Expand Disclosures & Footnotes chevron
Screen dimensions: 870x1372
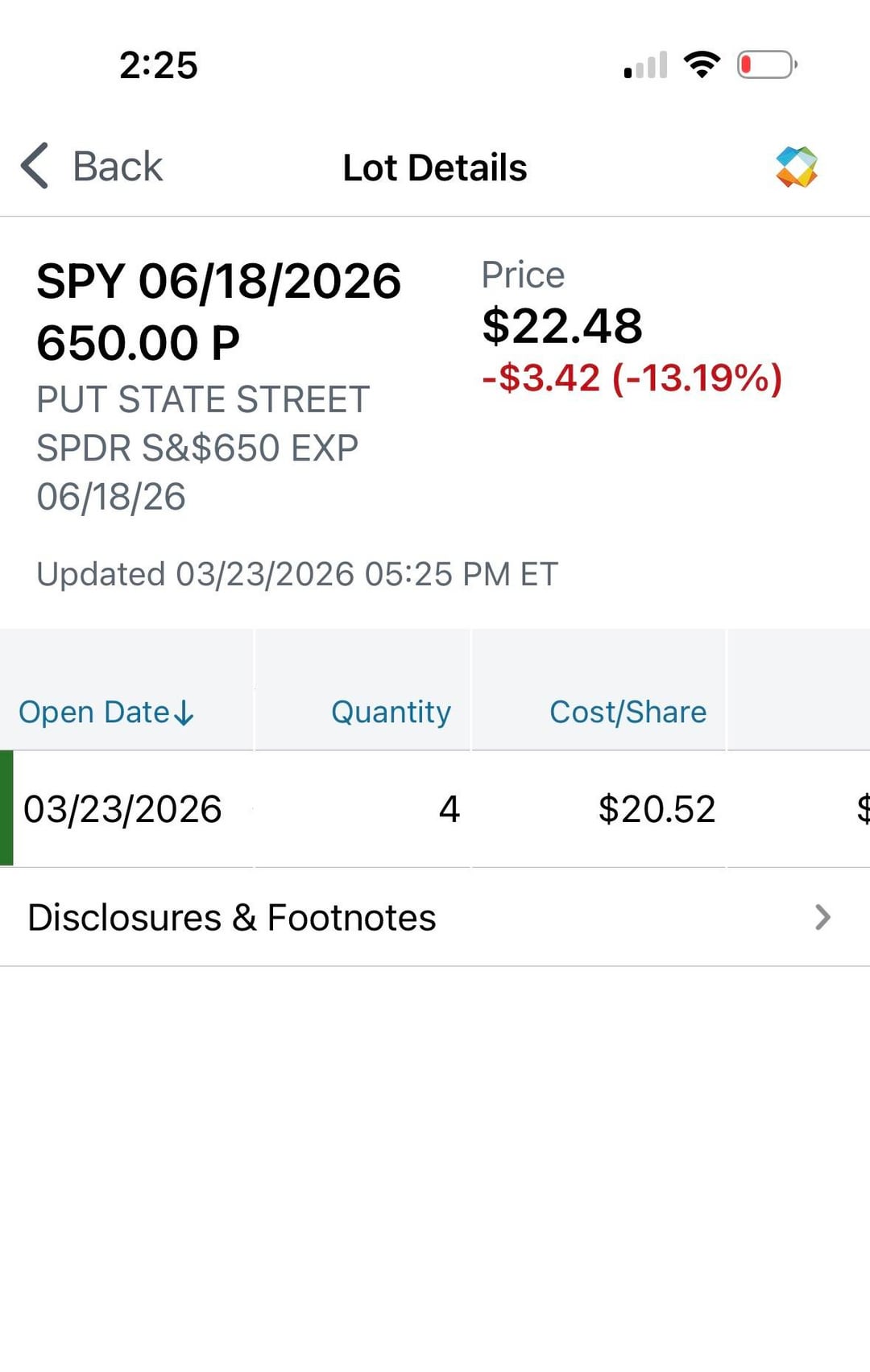pyautogui.click(x=822, y=917)
